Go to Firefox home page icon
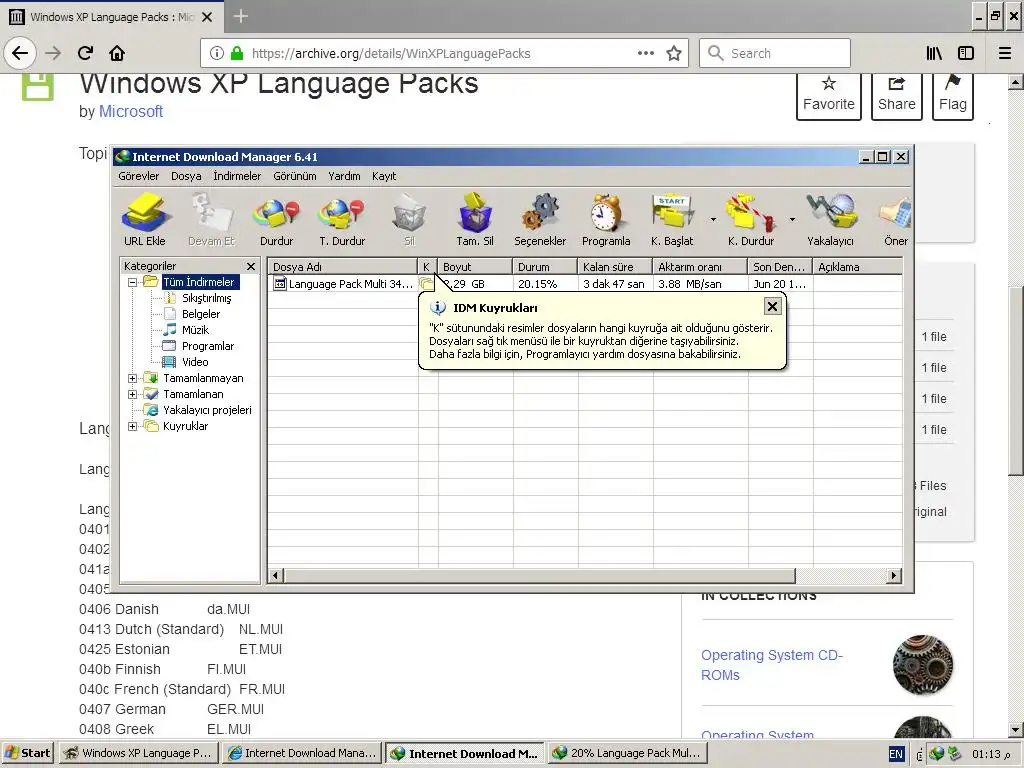The height and width of the screenshot is (768, 1024). (x=117, y=53)
